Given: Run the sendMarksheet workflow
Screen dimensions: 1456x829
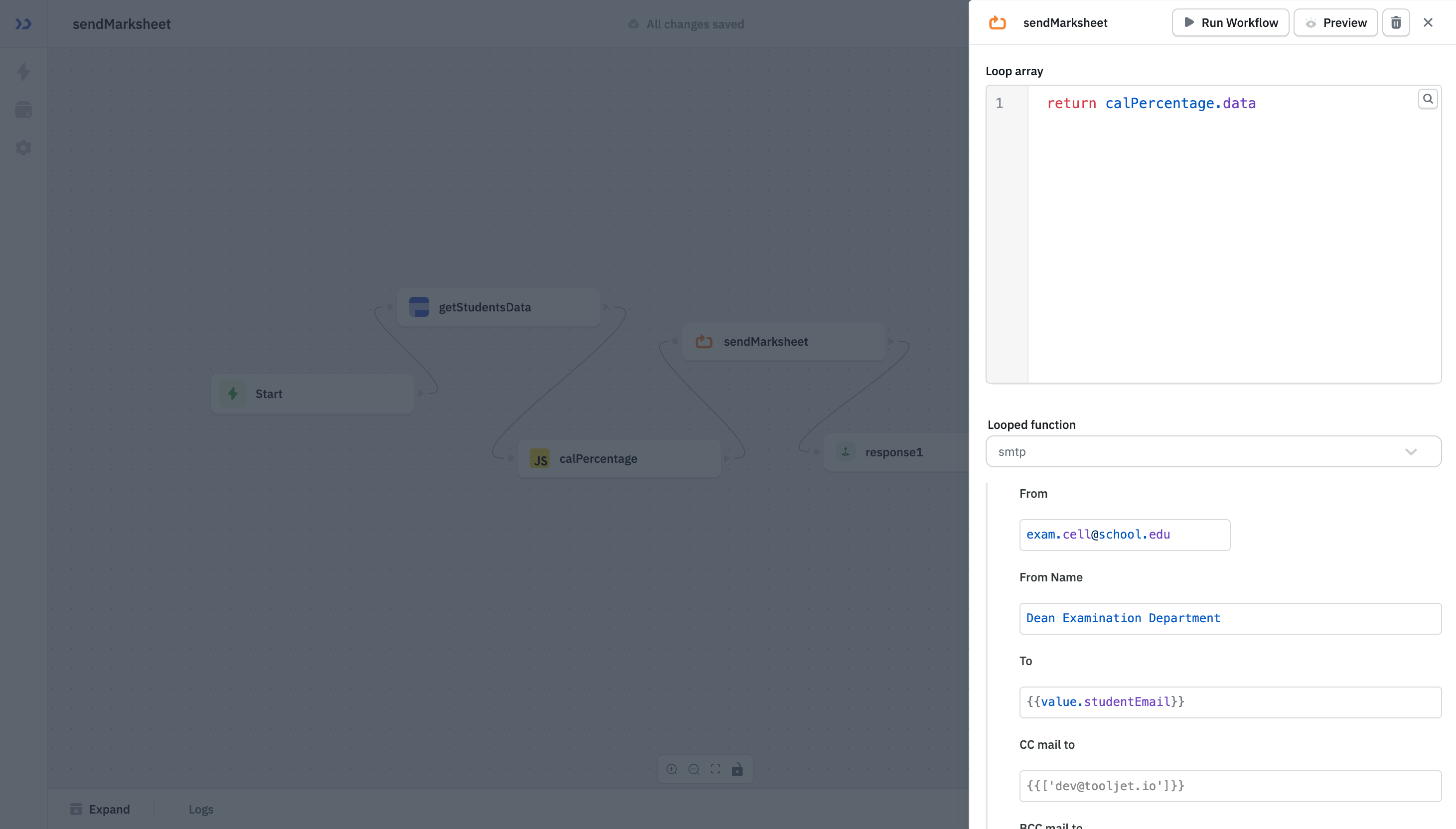Looking at the screenshot, I should [x=1230, y=22].
